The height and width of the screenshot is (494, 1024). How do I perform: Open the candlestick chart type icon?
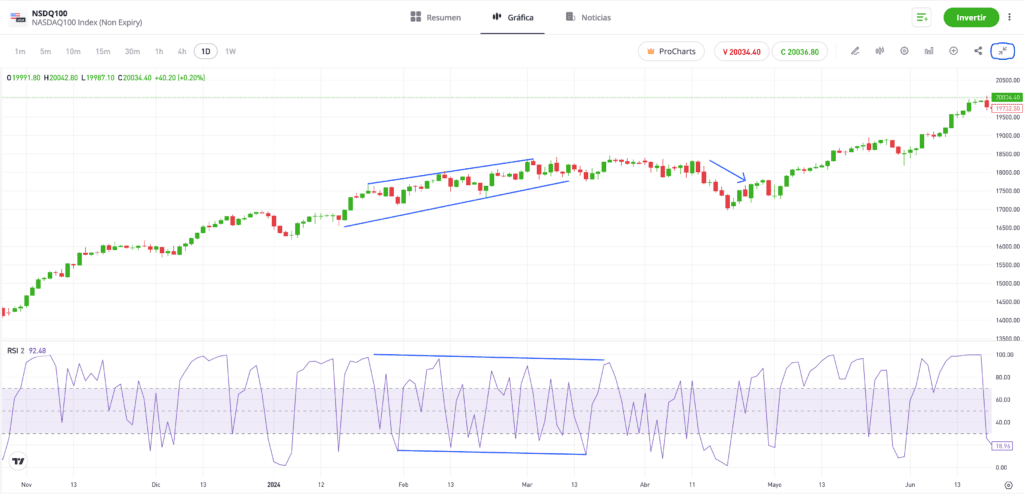pos(880,51)
